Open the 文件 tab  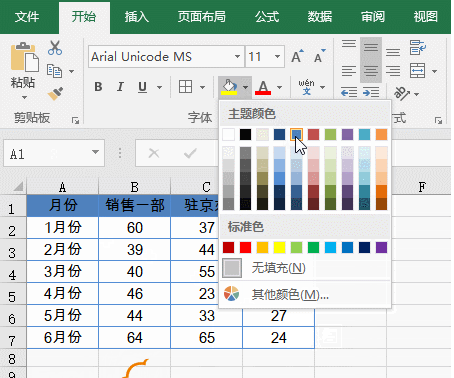27,17
